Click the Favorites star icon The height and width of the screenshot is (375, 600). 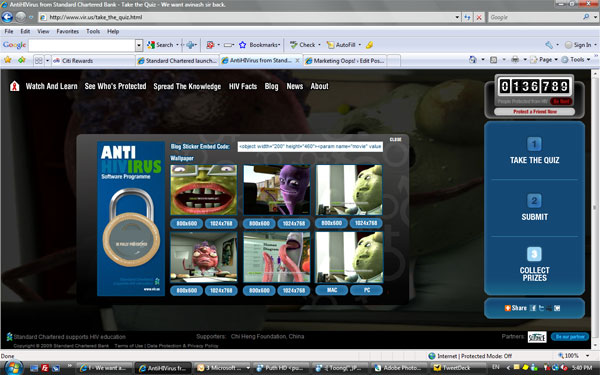point(8,60)
